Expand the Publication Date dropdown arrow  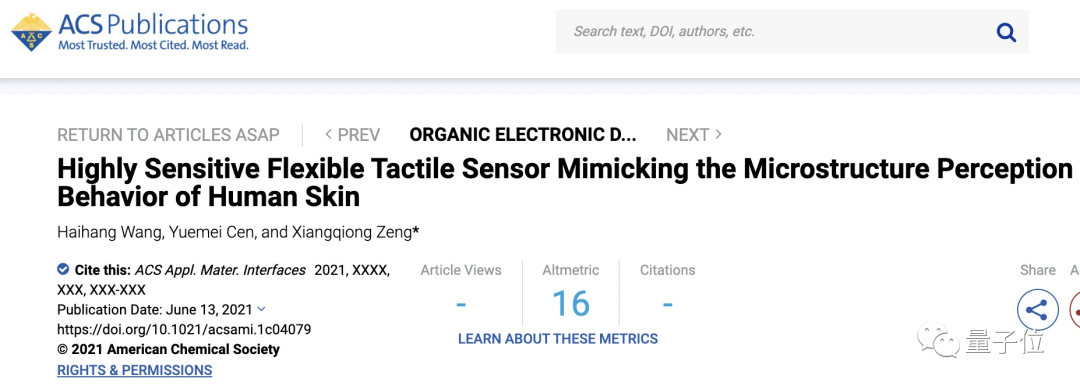coord(261,310)
